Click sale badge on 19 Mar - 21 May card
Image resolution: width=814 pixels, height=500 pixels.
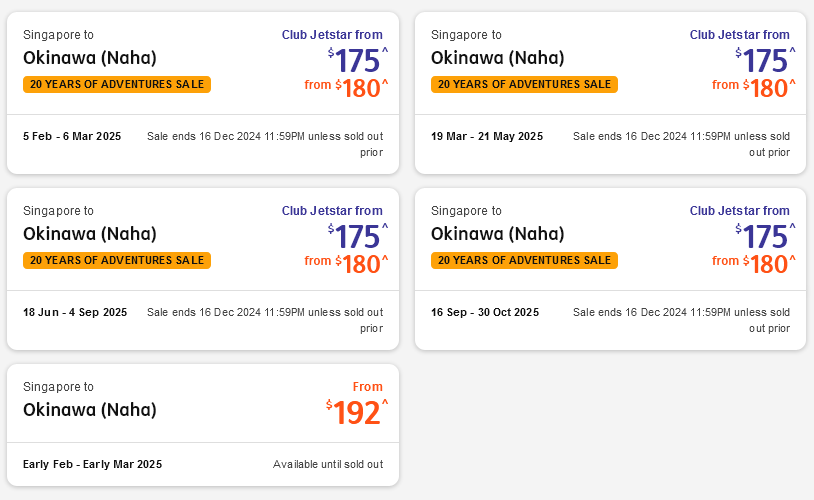coord(524,84)
